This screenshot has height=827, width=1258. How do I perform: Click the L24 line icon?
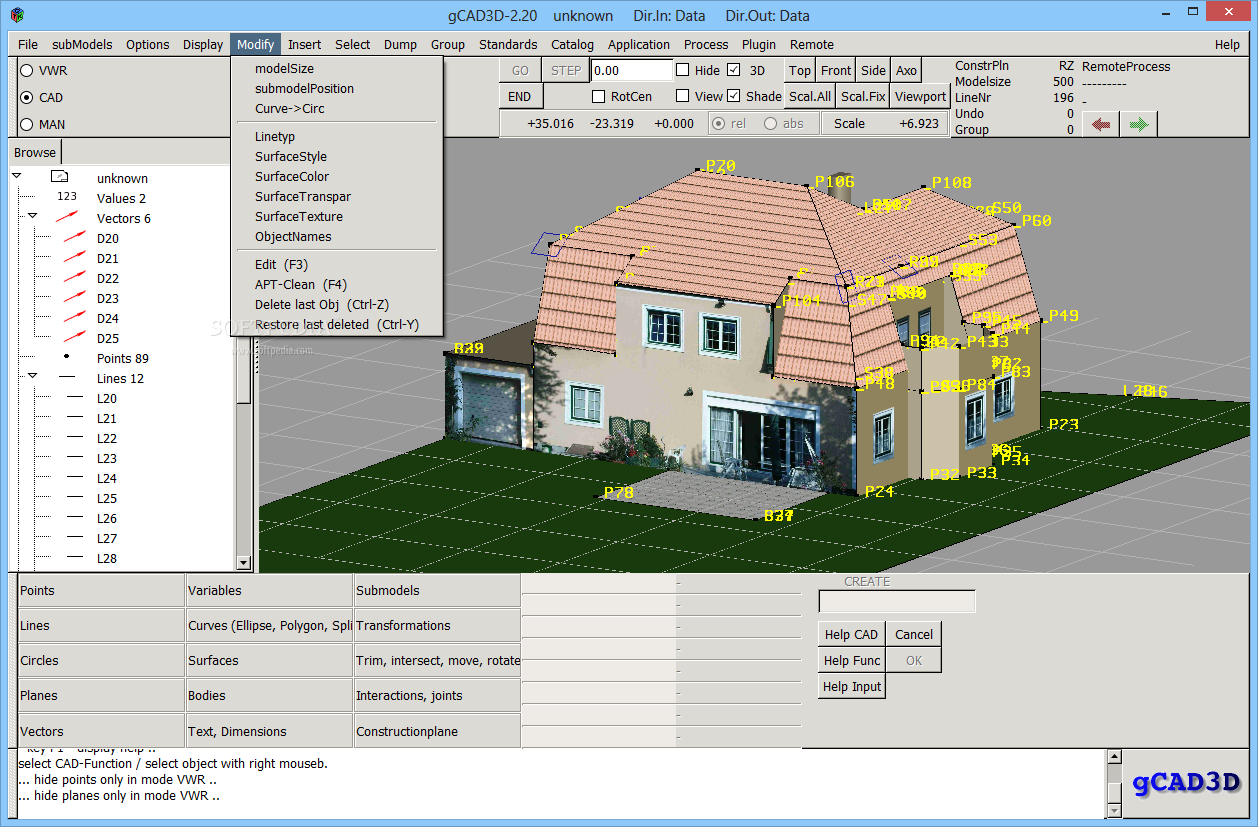click(x=75, y=478)
